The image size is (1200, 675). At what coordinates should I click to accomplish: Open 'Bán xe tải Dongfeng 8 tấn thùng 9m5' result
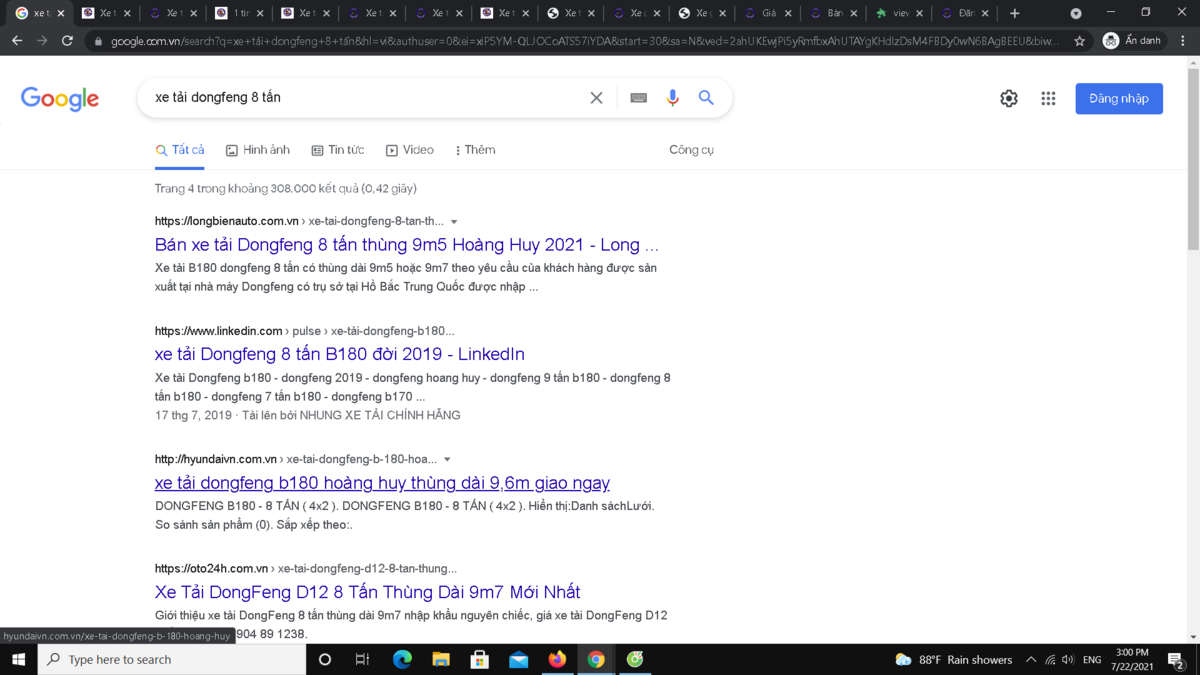(x=407, y=245)
